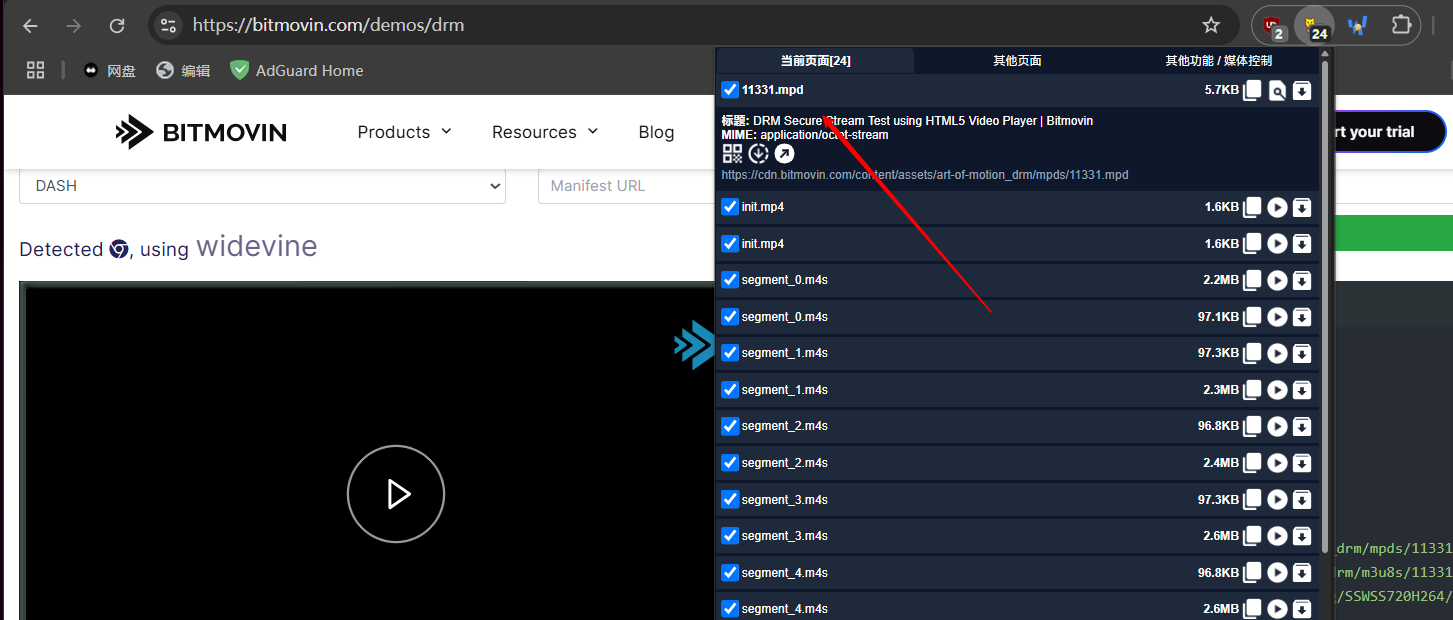Uncheck the 2.4MB segment_2.m4s checkbox
1453x620 pixels.
click(730, 463)
